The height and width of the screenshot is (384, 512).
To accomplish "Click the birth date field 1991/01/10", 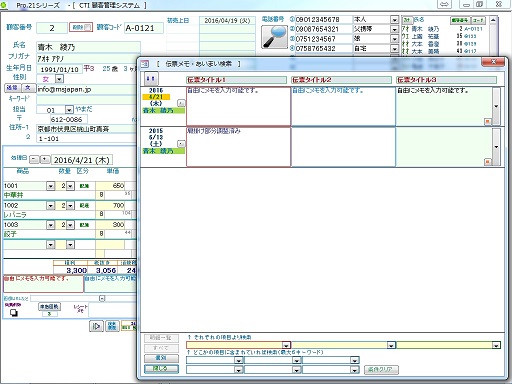I will (x=59, y=69).
